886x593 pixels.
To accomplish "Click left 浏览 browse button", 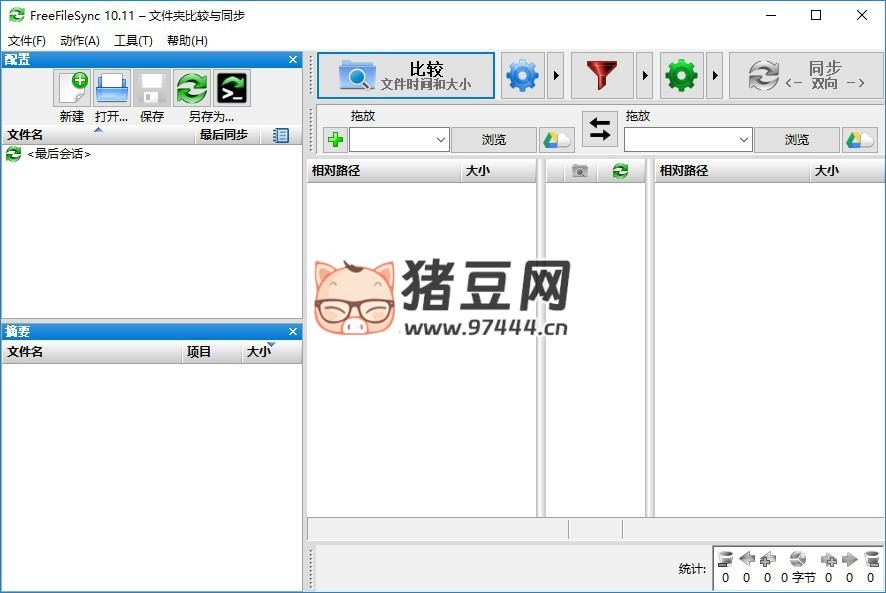I will click(494, 140).
